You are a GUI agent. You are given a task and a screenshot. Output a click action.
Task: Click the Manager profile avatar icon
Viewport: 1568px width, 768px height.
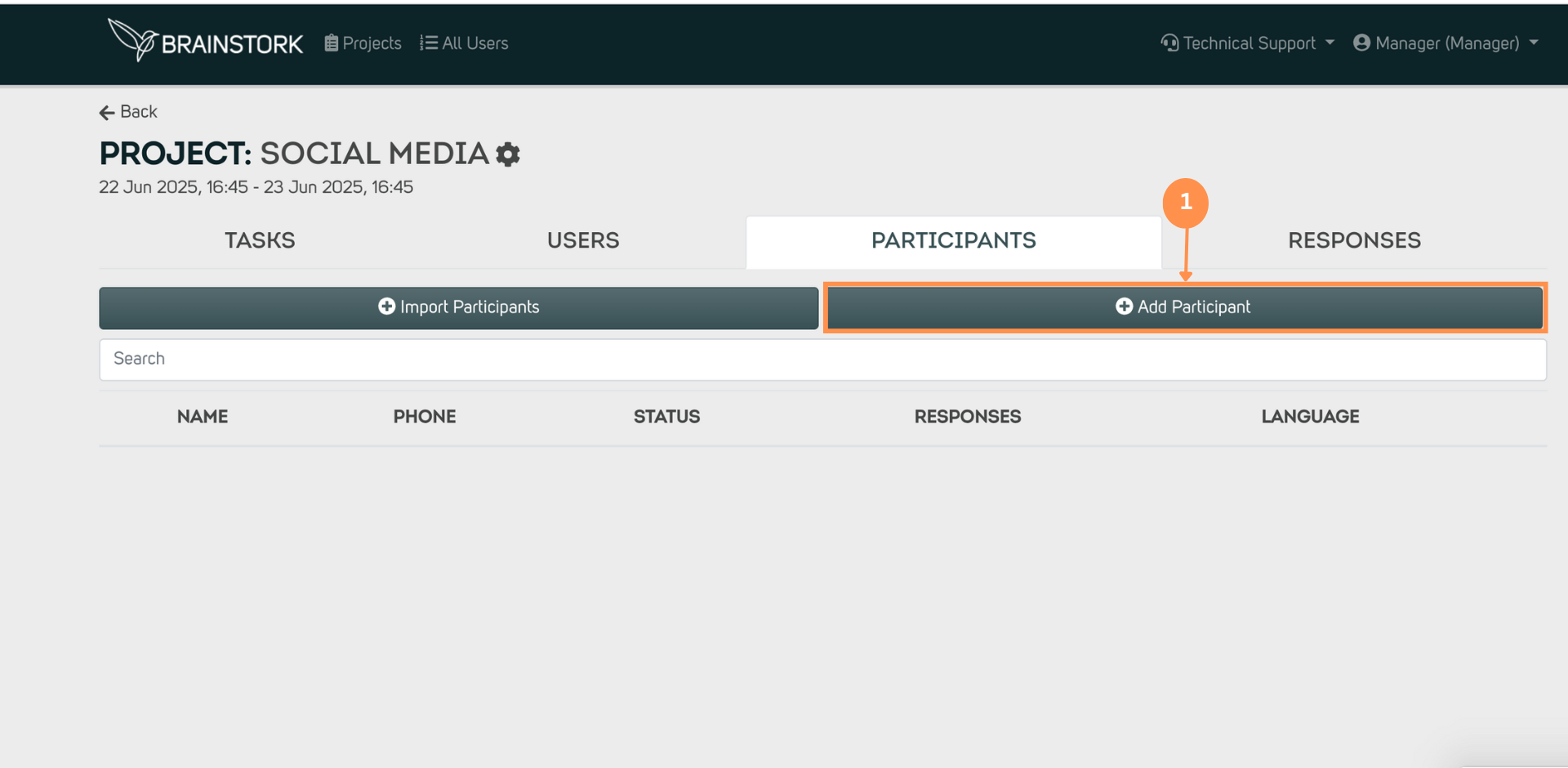point(1361,43)
